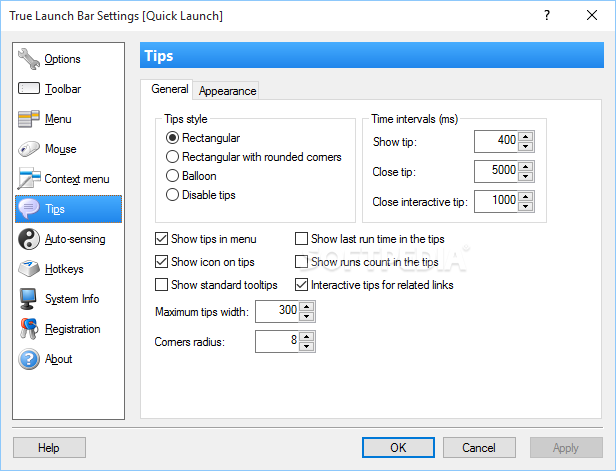Increase Close tip interval with up arrow
This screenshot has height=471, width=616.
[x=526, y=167]
